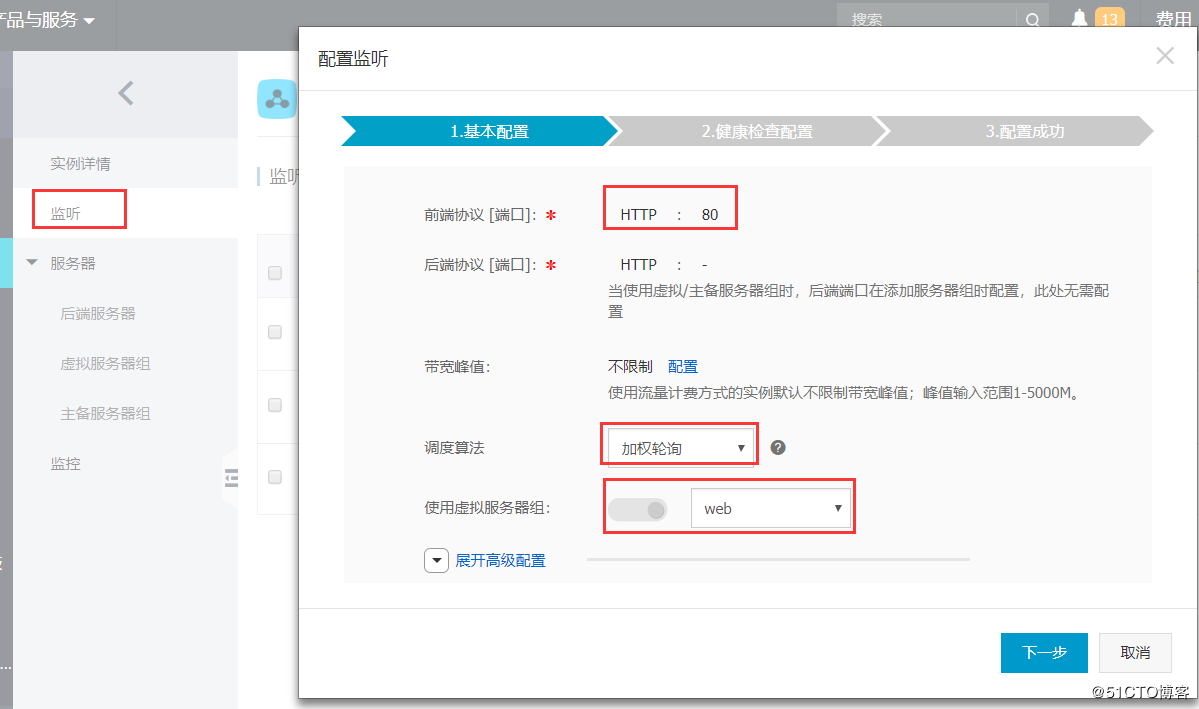Click the 费用 menu in the top bar
This screenshot has height=709, width=1199.
pyautogui.click(x=1171, y=18)
